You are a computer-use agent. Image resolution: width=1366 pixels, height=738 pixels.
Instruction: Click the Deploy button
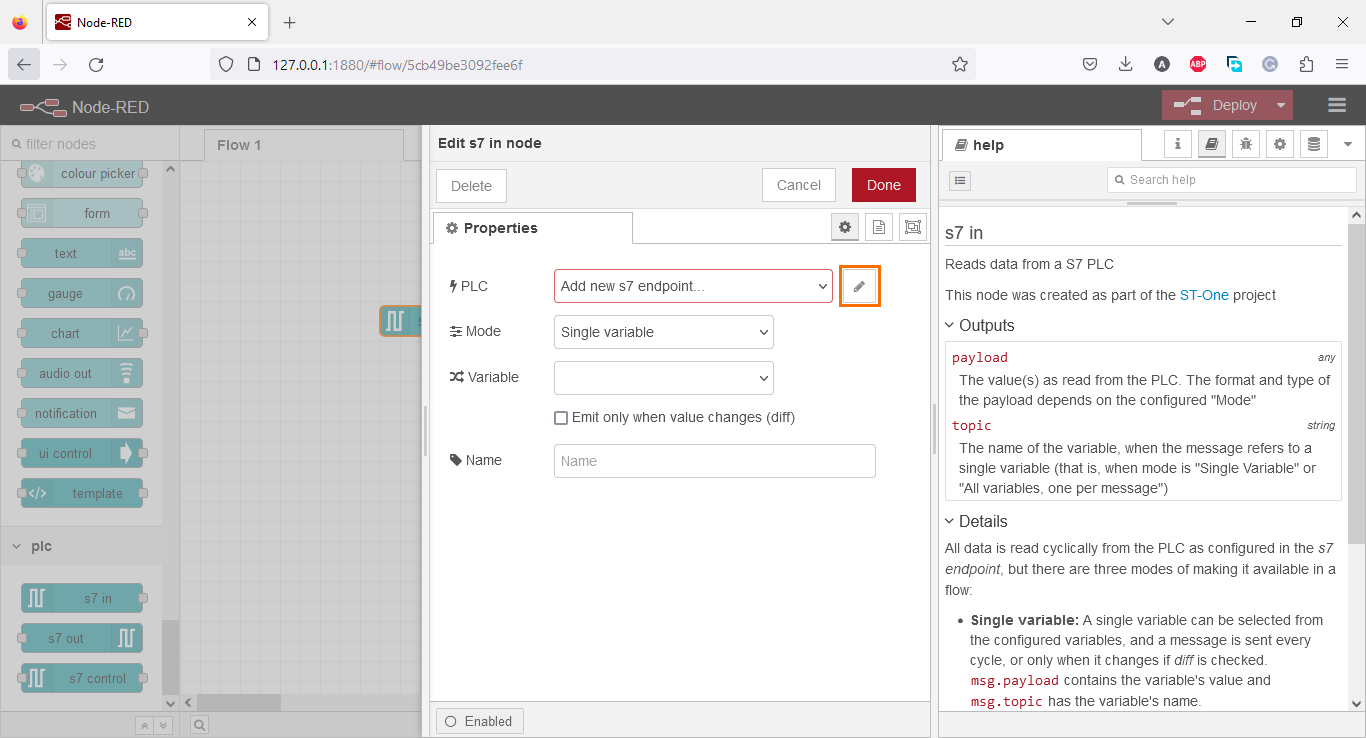(x=1216, y=105)
